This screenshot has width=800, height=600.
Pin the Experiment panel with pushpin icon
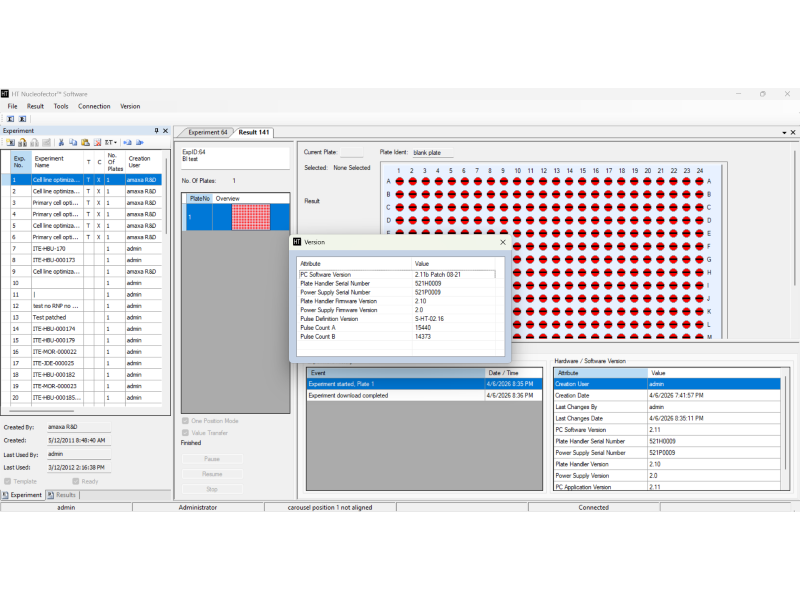pos(155,131)
